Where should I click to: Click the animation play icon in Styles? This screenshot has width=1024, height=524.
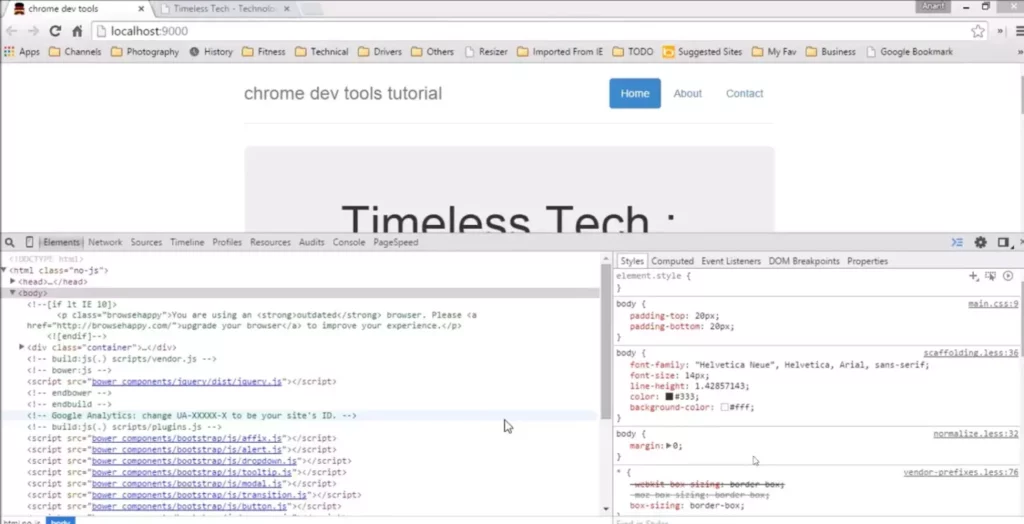1007,276
